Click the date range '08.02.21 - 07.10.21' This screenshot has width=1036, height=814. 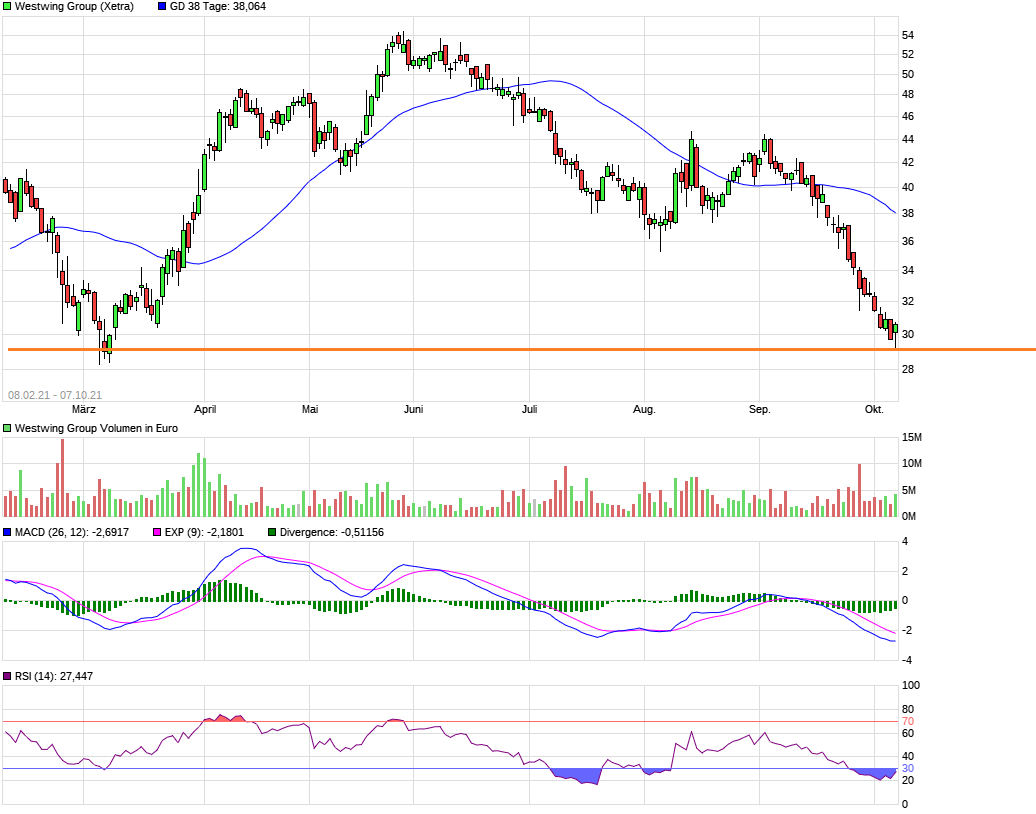pos(55,395)
